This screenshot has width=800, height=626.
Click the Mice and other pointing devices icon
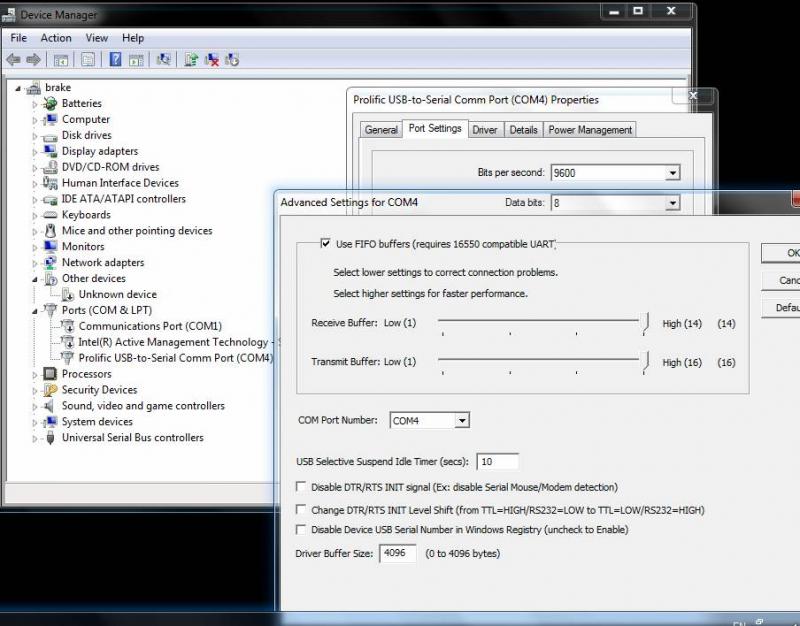tap(50, 231)
